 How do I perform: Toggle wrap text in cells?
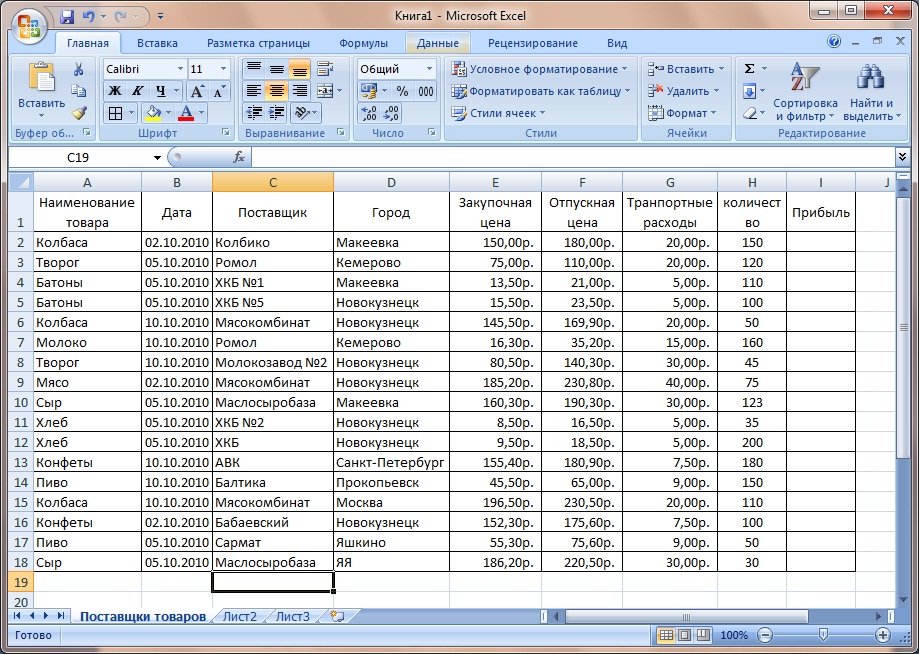click(324, 69)
